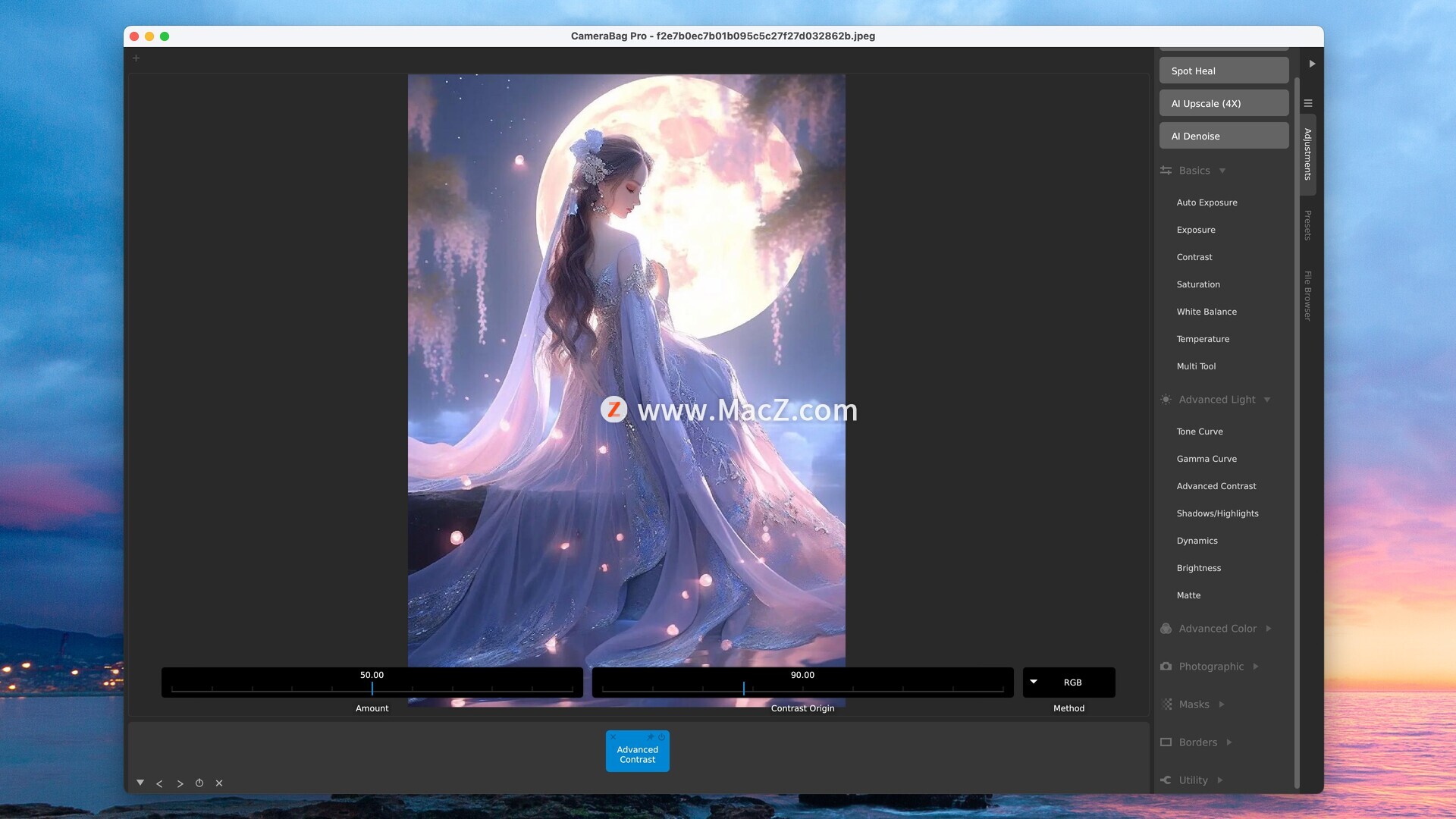Open the Method RGB dropdown

1068,682
